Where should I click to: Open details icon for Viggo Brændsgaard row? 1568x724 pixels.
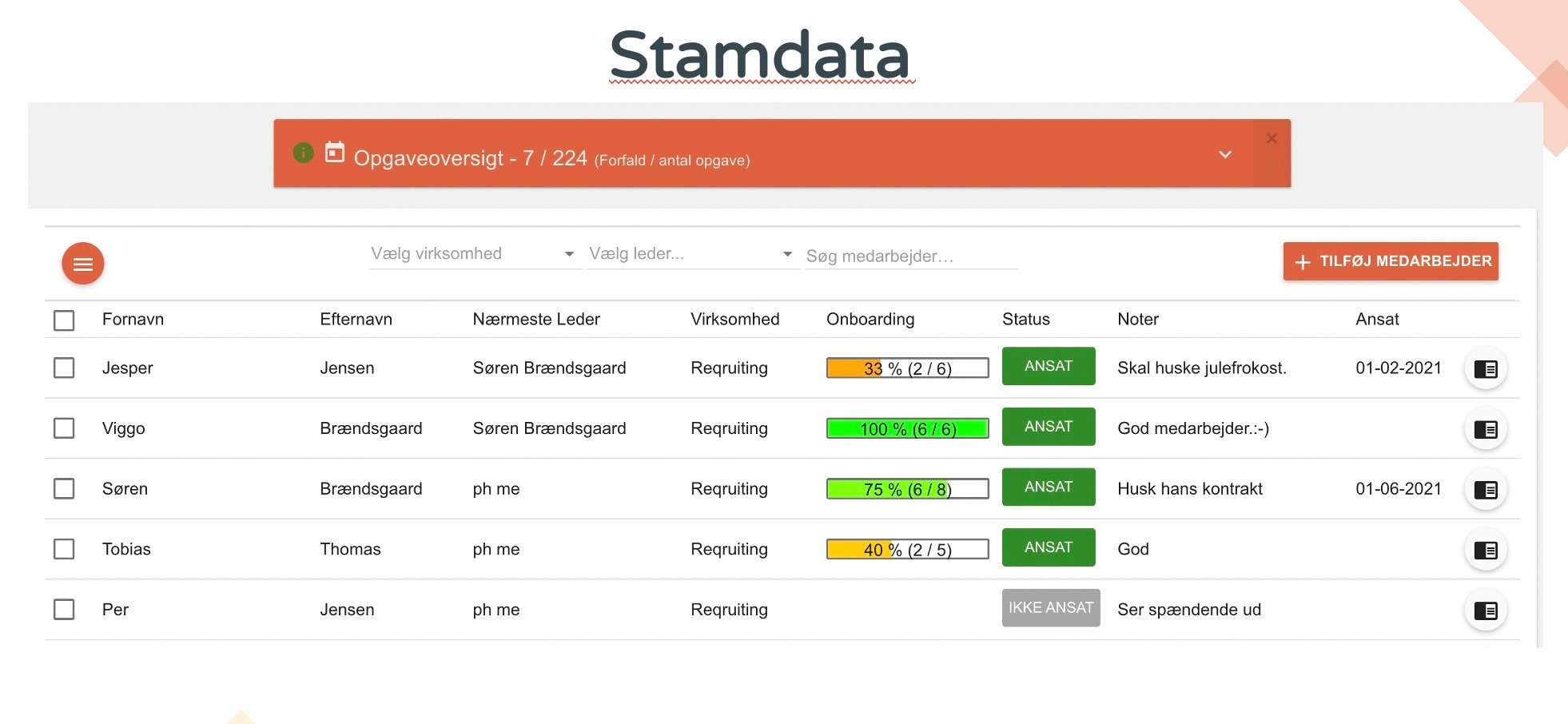pos(1486,429)
